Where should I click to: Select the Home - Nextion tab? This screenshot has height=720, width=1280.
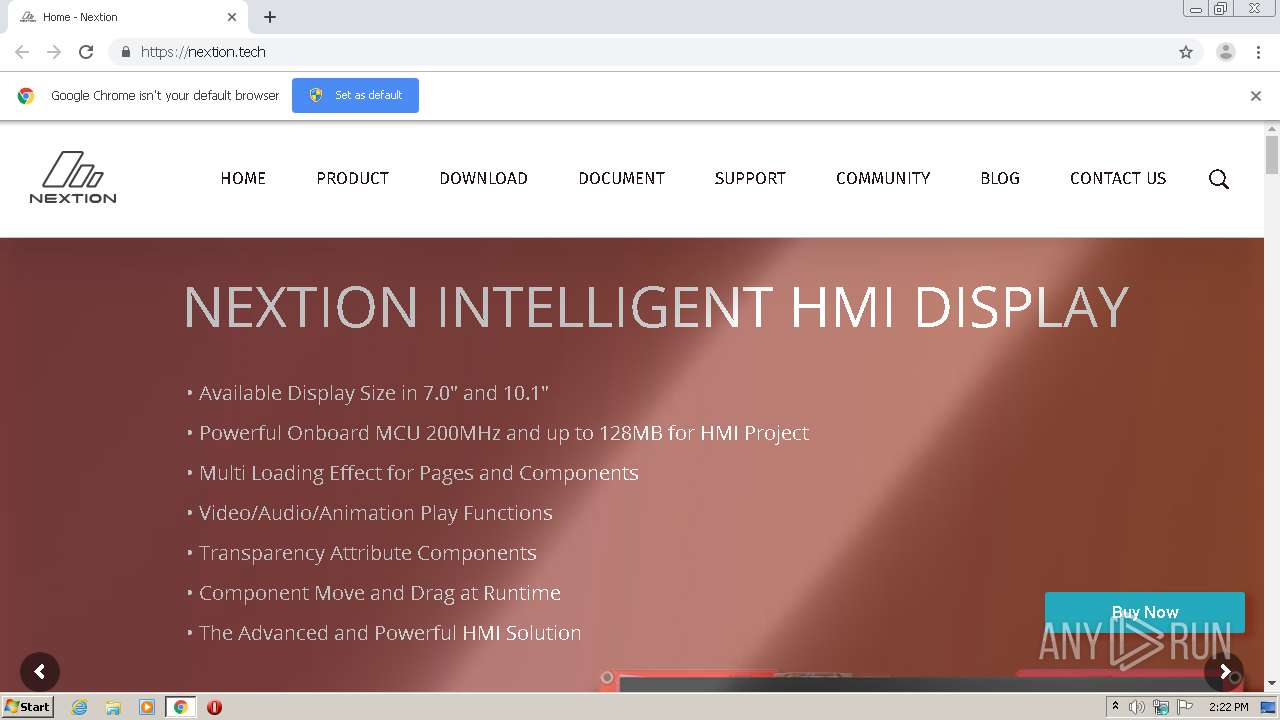pos(128,17)
